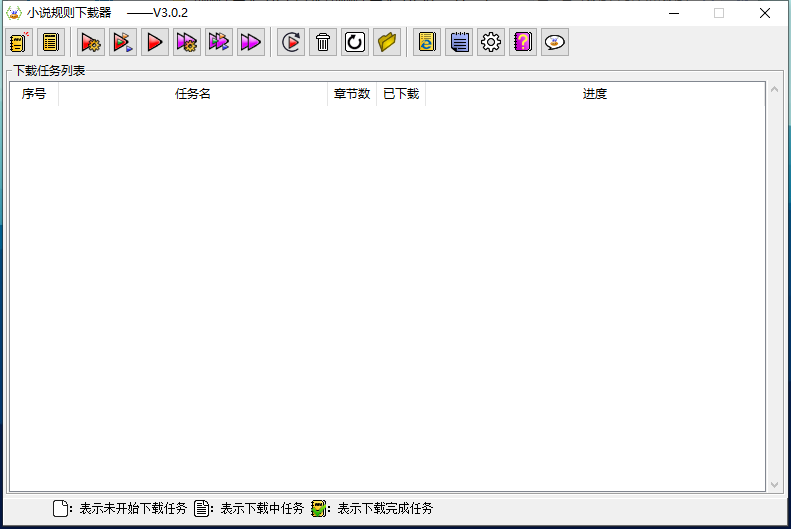791x529 pixels.
Task: Click the application logo in title bar
Action: [x=14, y=13]
